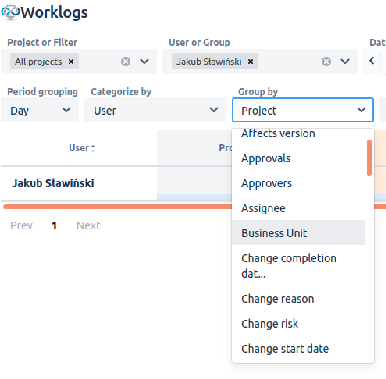Image resolution: width=386 pixels, height=379 pixels.
Task: Clear the Project or Filter field
Action: coord(126,62)
